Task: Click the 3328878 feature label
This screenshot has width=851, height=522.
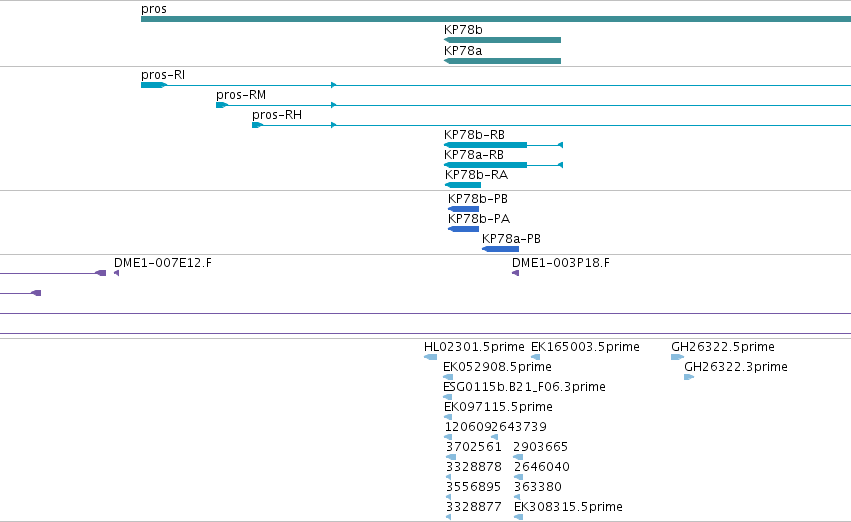Action: pyautogui.click(x=474, y=467)
